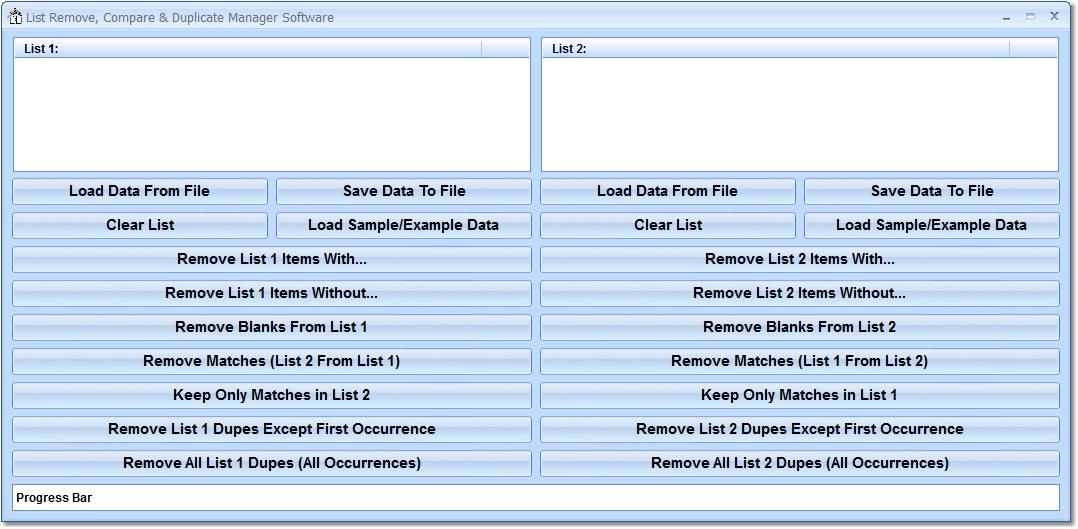Open Remove List 2 Items With...
The height and width of the screenshot is (529, 1078).
(x=800, y=259)
